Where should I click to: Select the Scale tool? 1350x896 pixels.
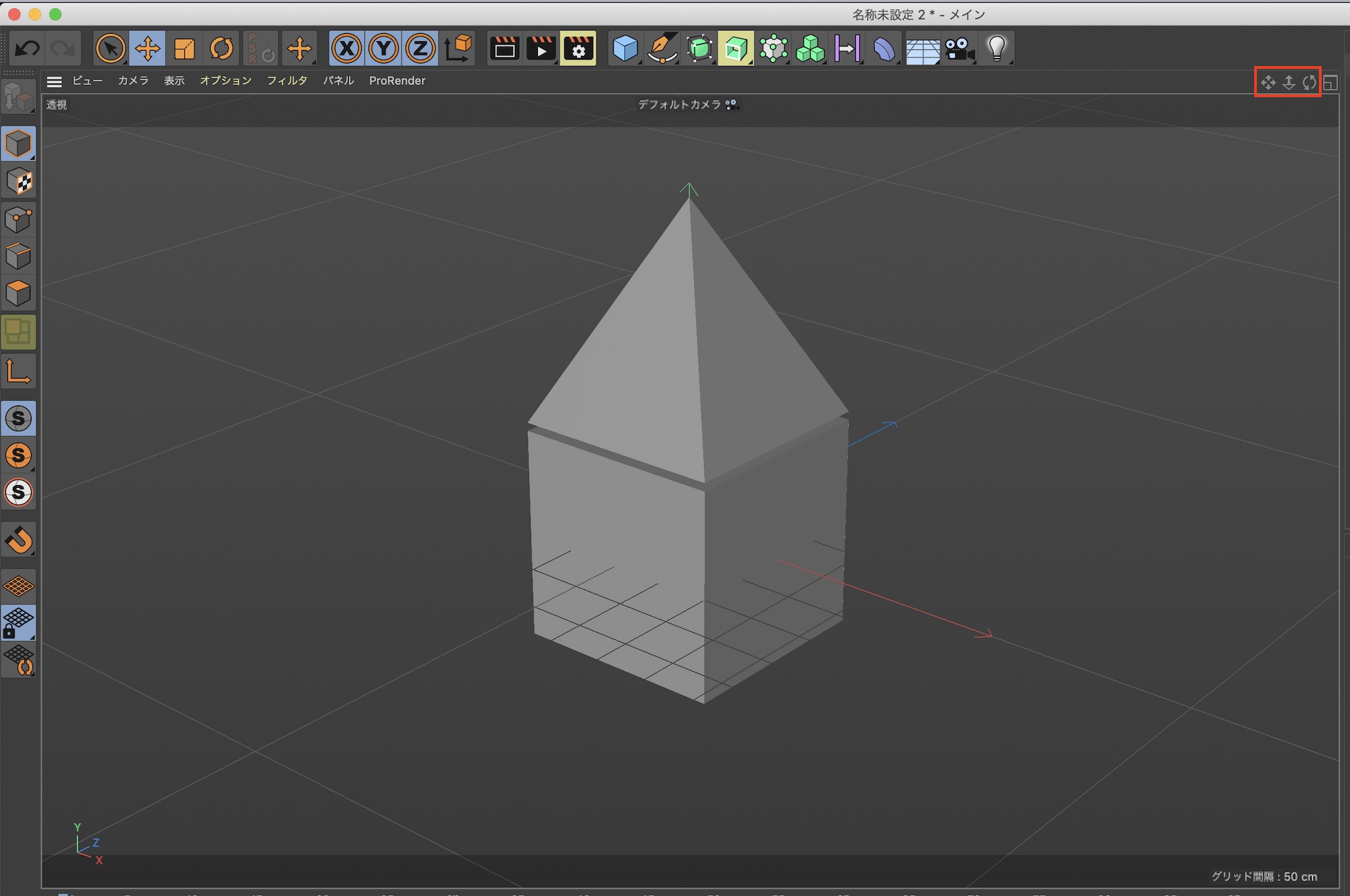(x=184, y=49)
